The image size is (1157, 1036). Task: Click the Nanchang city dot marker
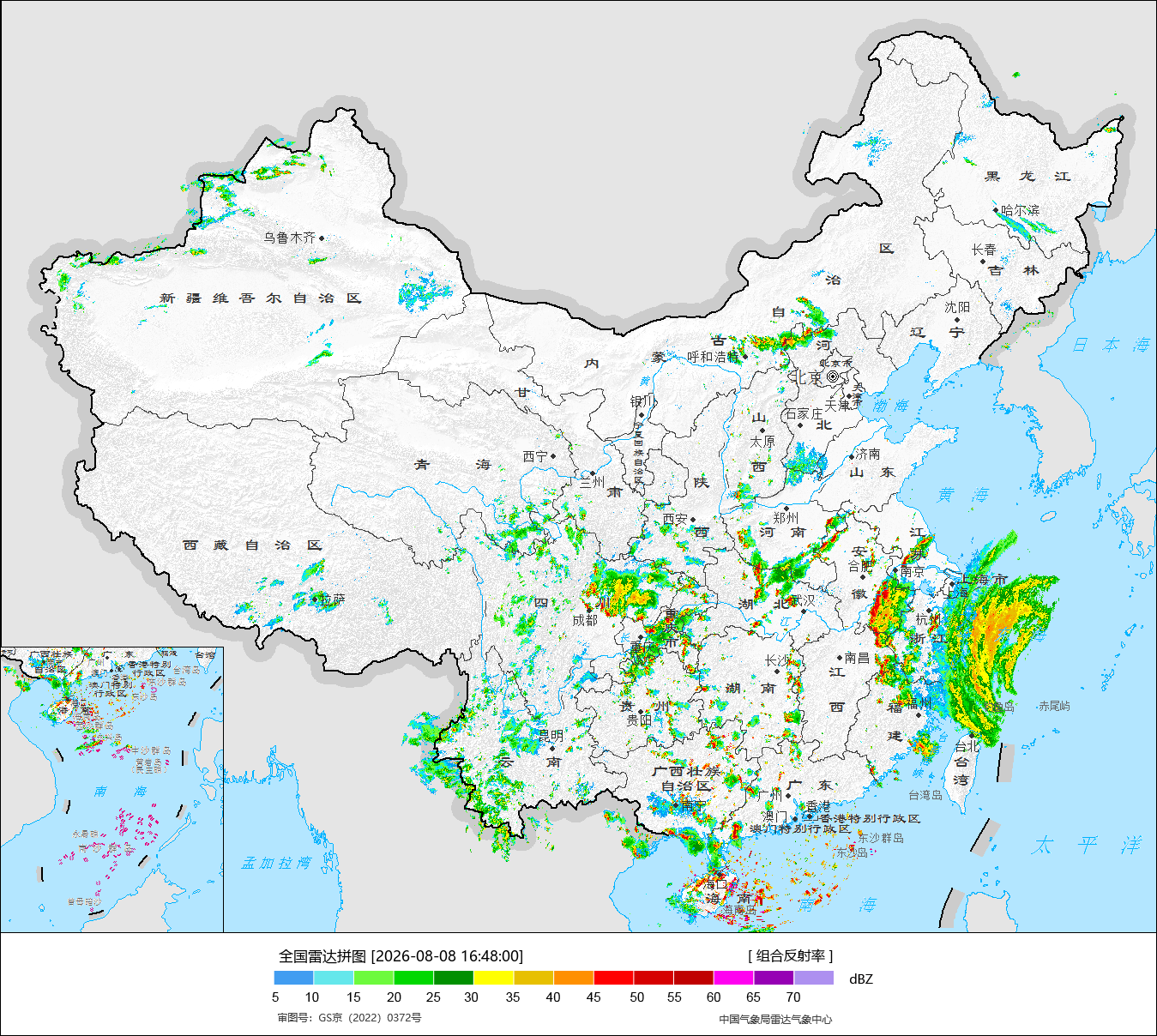point(840,659)
